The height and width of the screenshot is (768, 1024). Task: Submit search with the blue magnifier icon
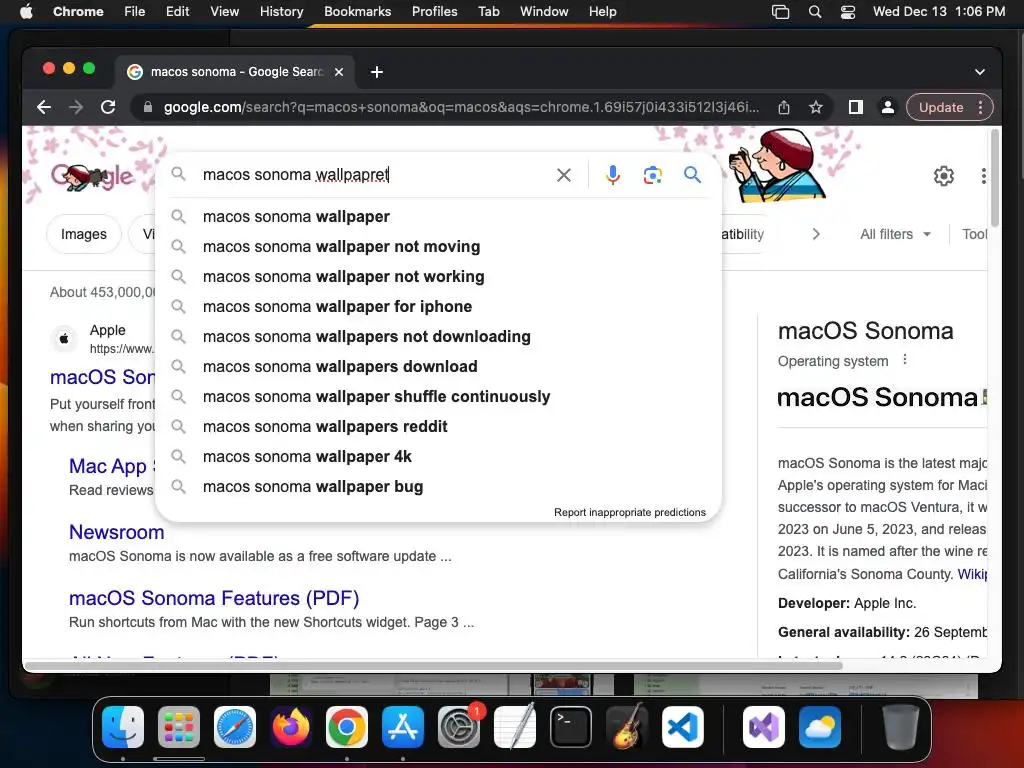pyautogui.click(x=692, y=174)
